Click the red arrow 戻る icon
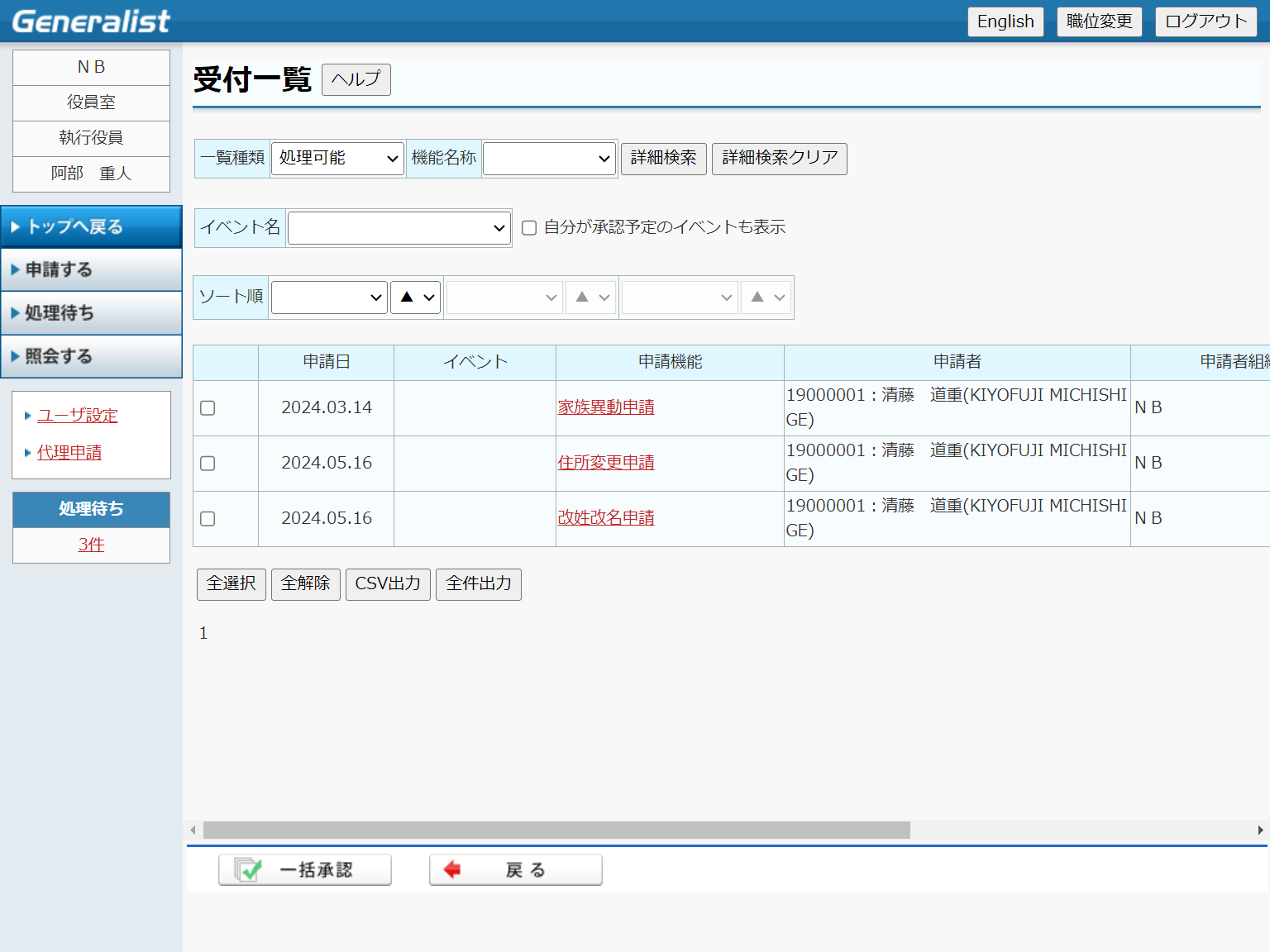The width and height of the screenshot is (1270, 952). coord(452,869)
